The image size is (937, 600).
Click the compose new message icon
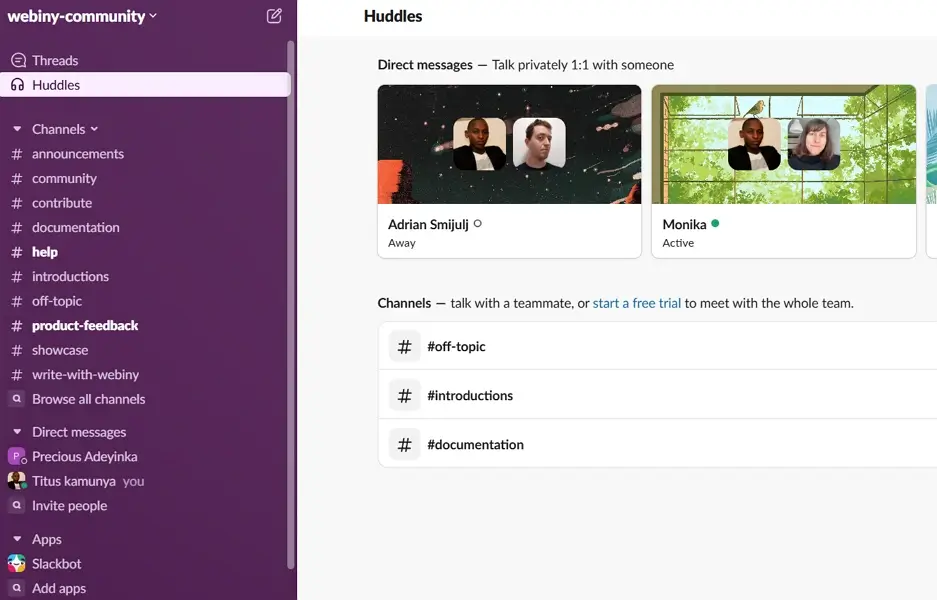click(274, 16)
